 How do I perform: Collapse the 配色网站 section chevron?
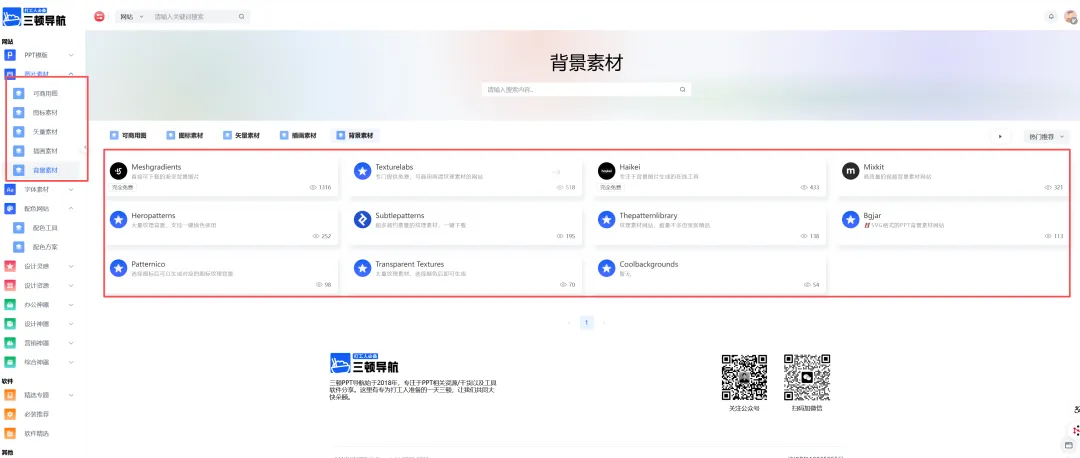click(71, 208)
